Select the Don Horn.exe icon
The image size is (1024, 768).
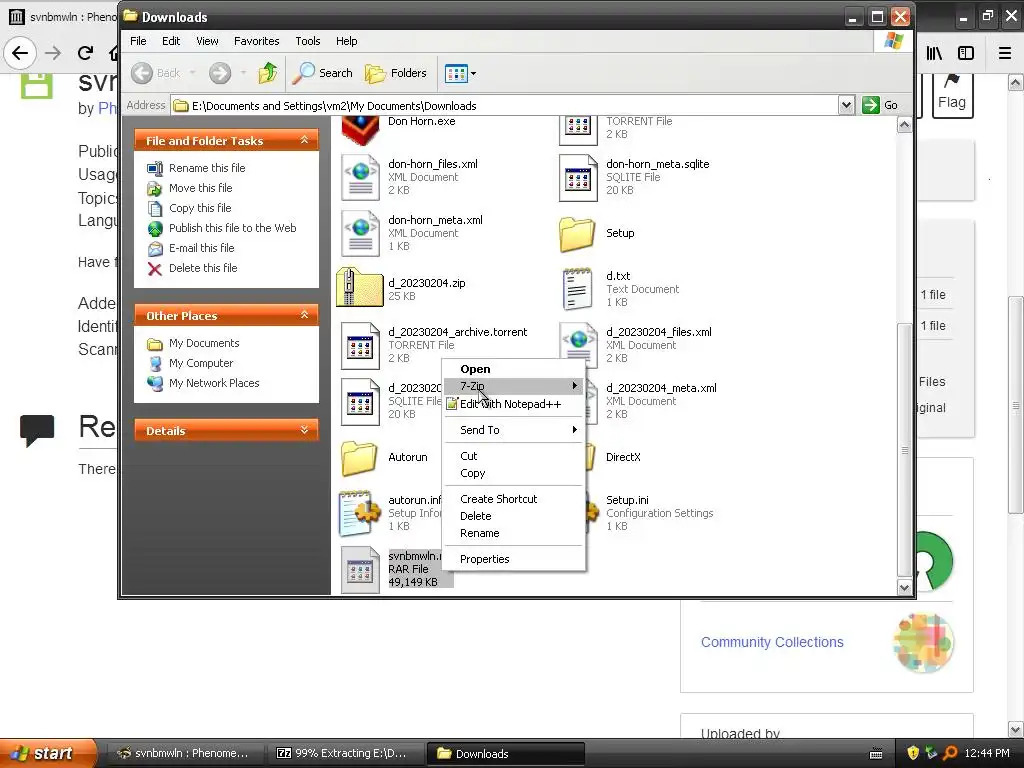pyautogui.click(x=360, y=130)
